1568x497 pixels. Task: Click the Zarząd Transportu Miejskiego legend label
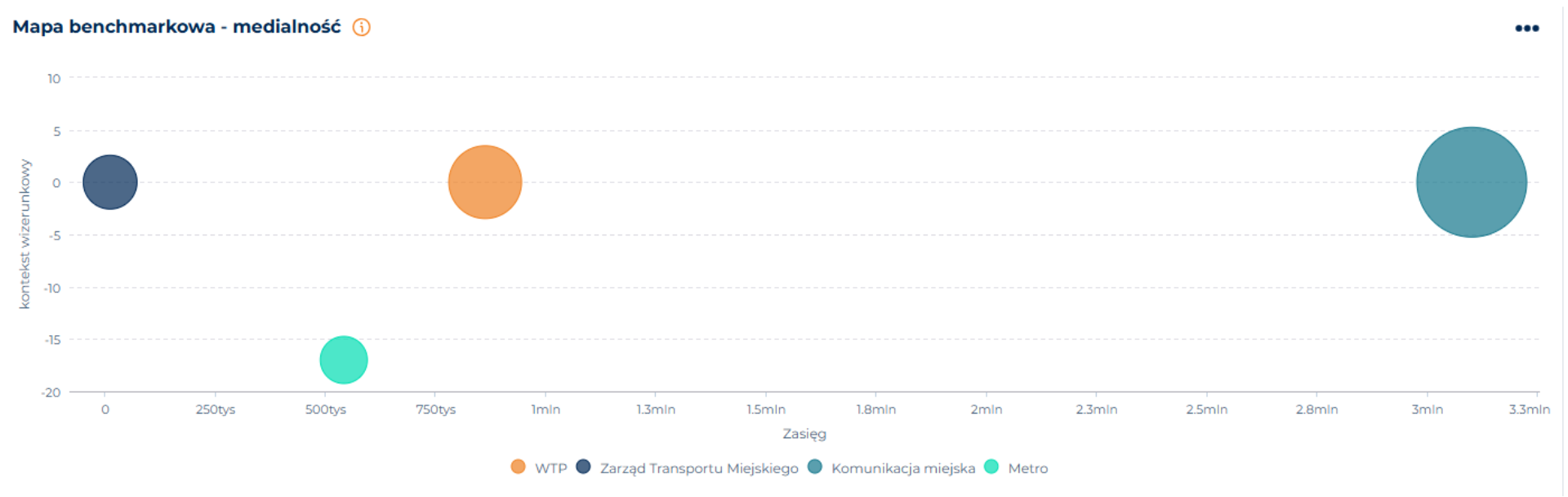pyautogui.click(x=699, y=468)
